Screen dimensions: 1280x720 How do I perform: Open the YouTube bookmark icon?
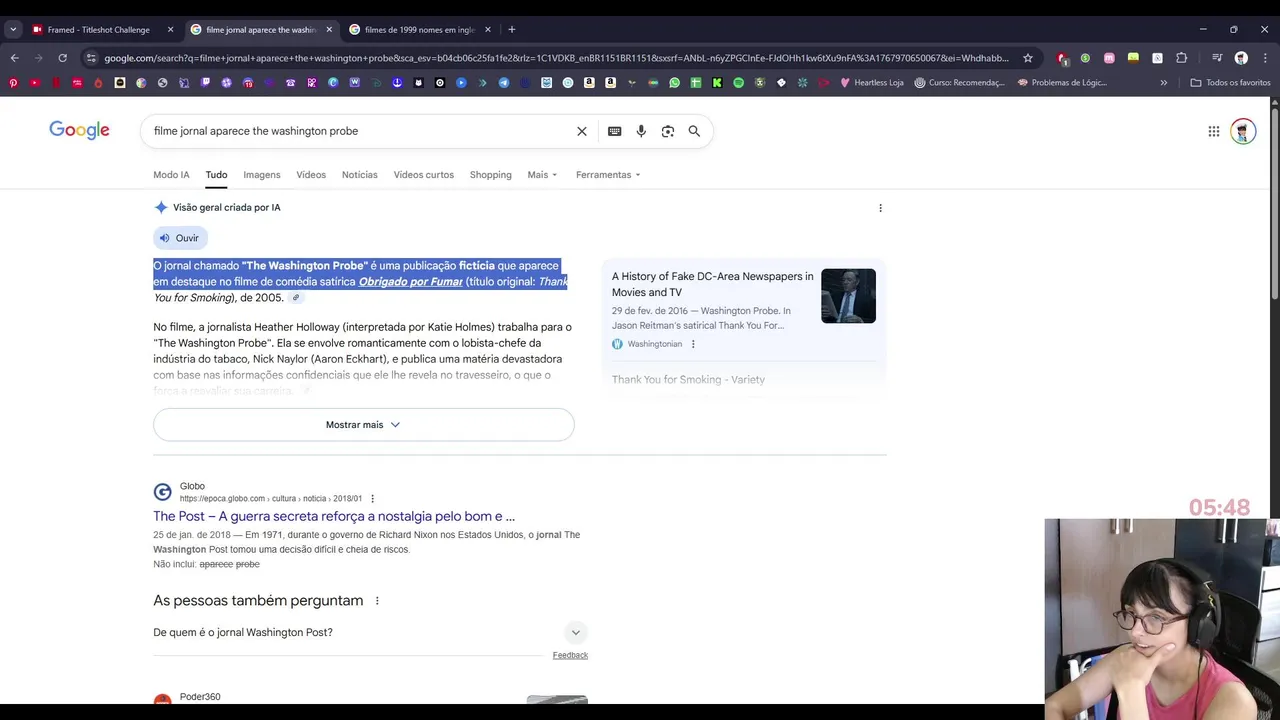point(35,83)
